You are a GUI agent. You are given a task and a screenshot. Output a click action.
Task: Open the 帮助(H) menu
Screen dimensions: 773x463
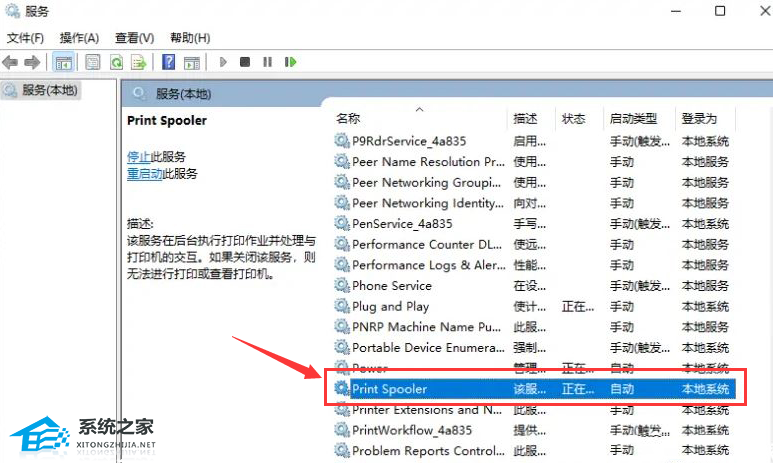190,38
